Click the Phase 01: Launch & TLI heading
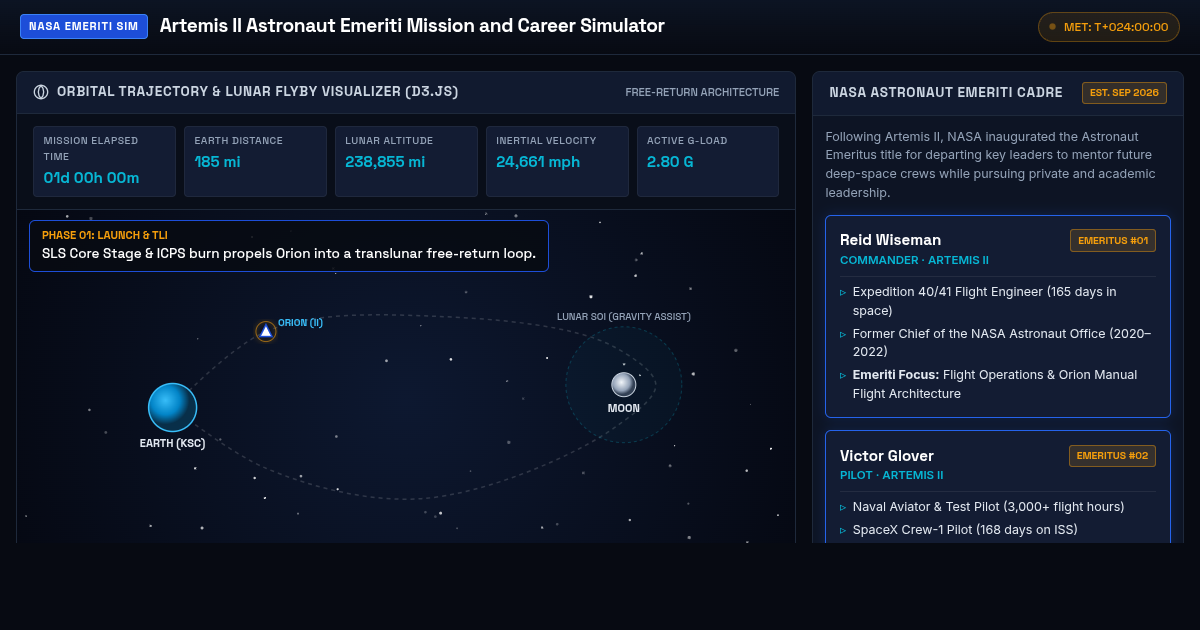 click(x=105, y=235)
